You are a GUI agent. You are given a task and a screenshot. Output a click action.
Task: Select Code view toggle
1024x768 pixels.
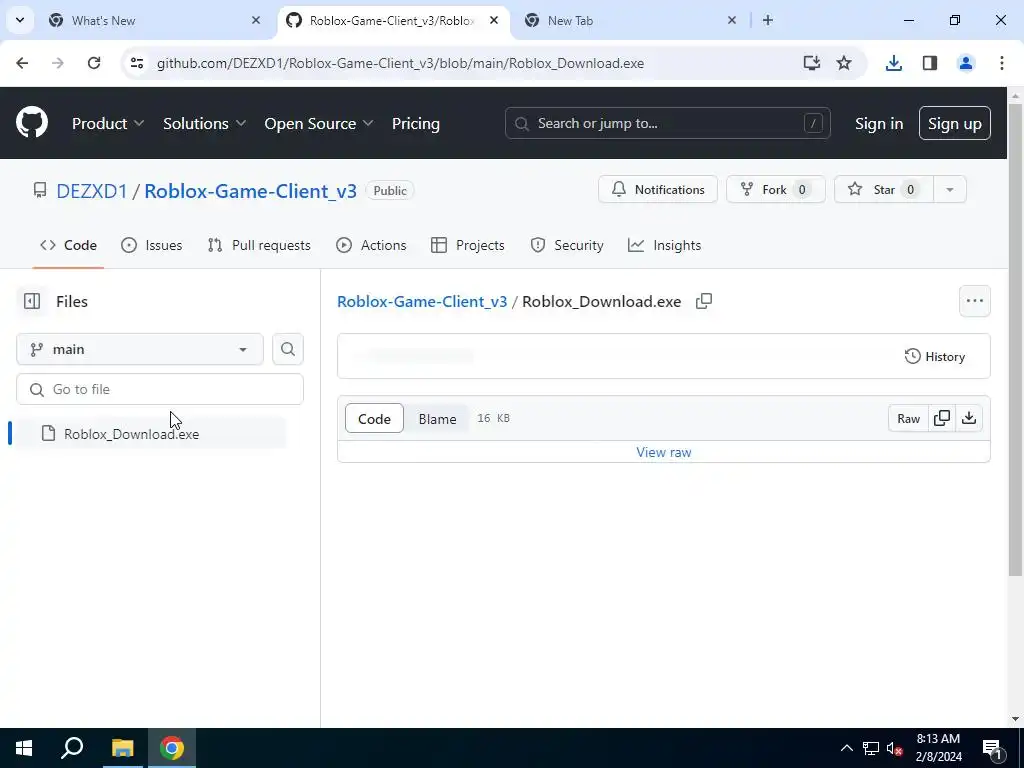tap(374, 419)
